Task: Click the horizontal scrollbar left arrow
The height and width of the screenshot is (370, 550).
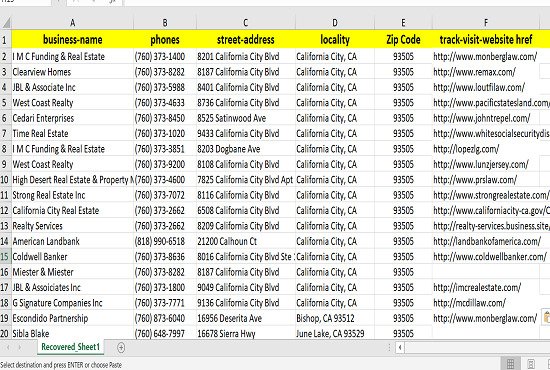Action: [400, 348]
